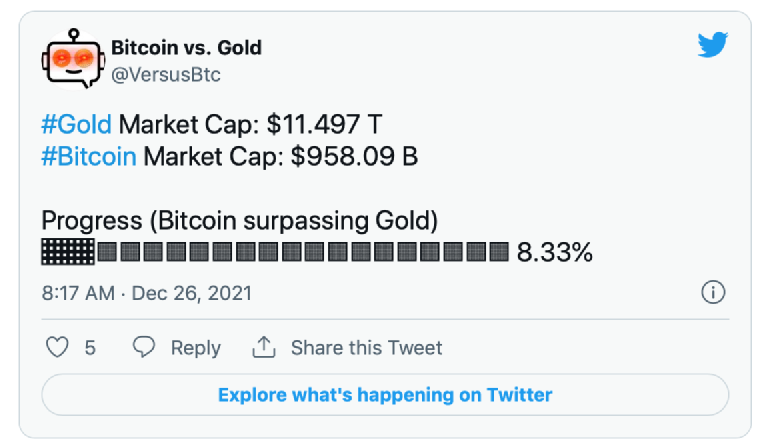Click Explore what's happening on Twitter
This screenshot has width=774, height=445.
[x=385, y=395]
